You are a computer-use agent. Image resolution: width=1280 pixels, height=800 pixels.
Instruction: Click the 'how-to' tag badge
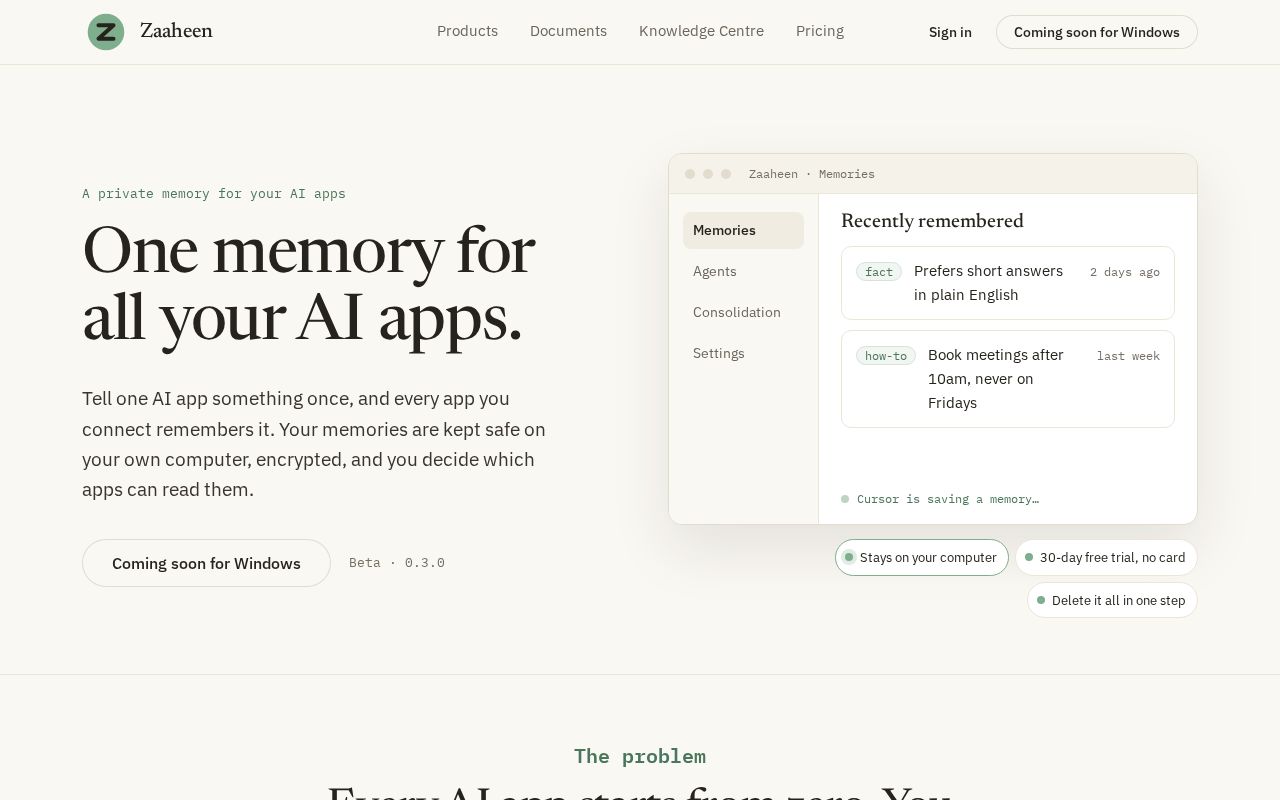pyautogui.click(x=886, y=356)
